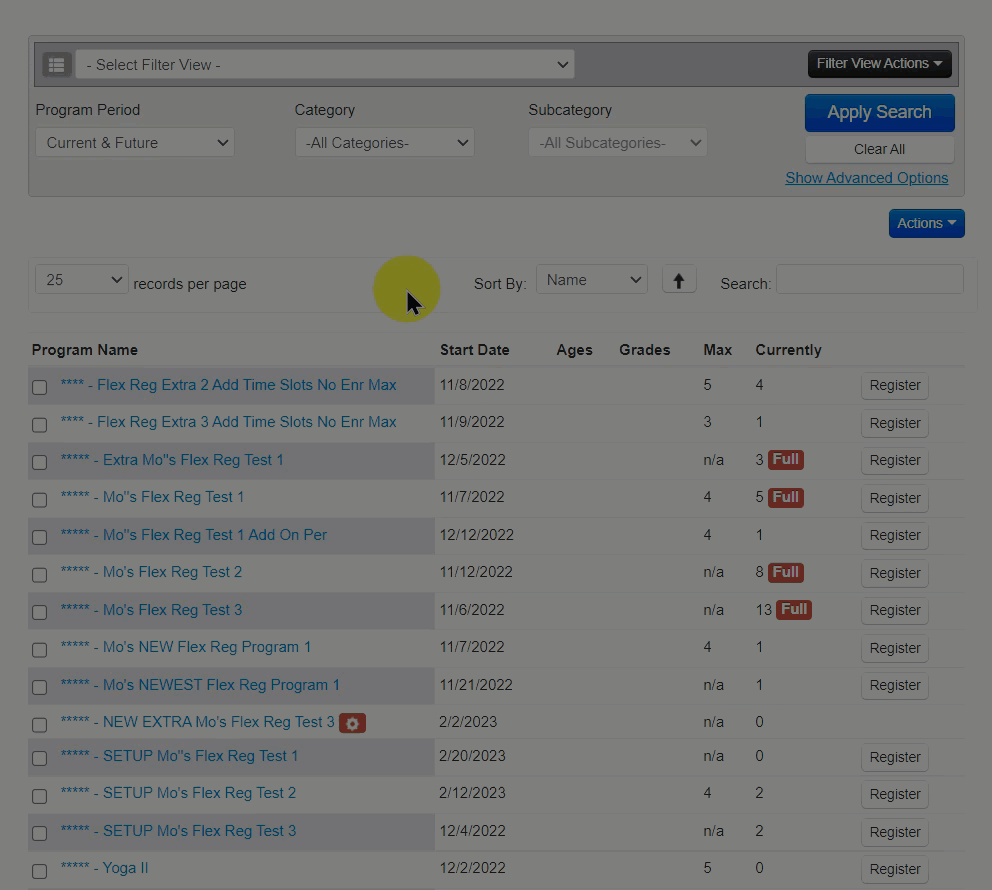Click the Full badge on Extra Mo"s Flex Reg Test 1
Viewport: 992px width, 890px height.
click(x=786, y=460)
